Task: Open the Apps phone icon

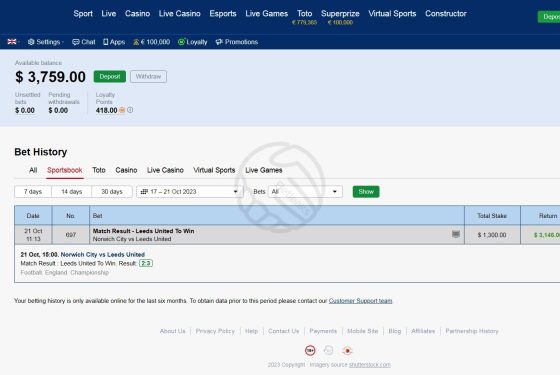Action: tap(105, 42)
